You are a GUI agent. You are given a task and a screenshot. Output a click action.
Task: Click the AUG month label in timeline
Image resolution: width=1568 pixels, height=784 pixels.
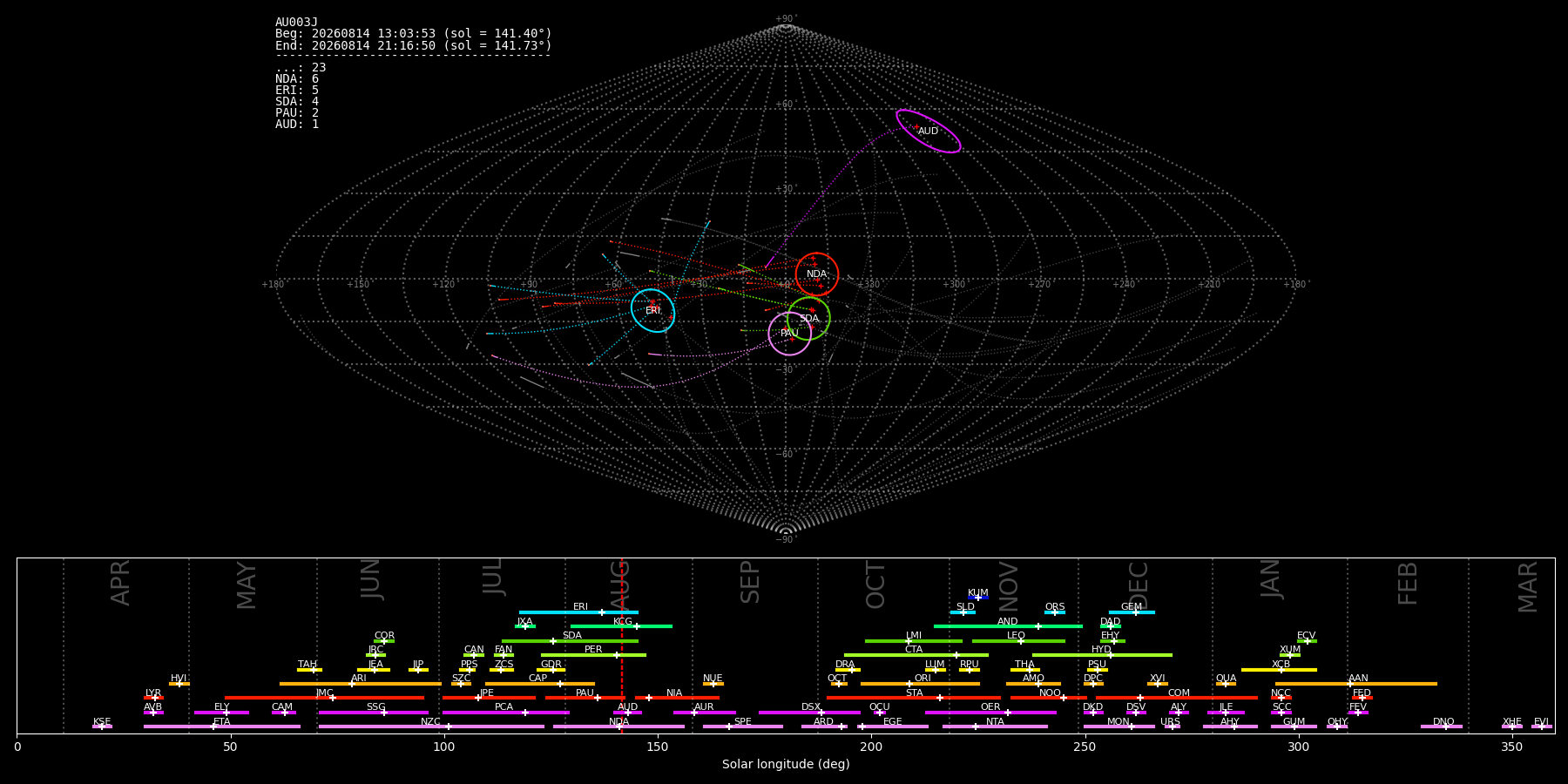pos(619,585)
